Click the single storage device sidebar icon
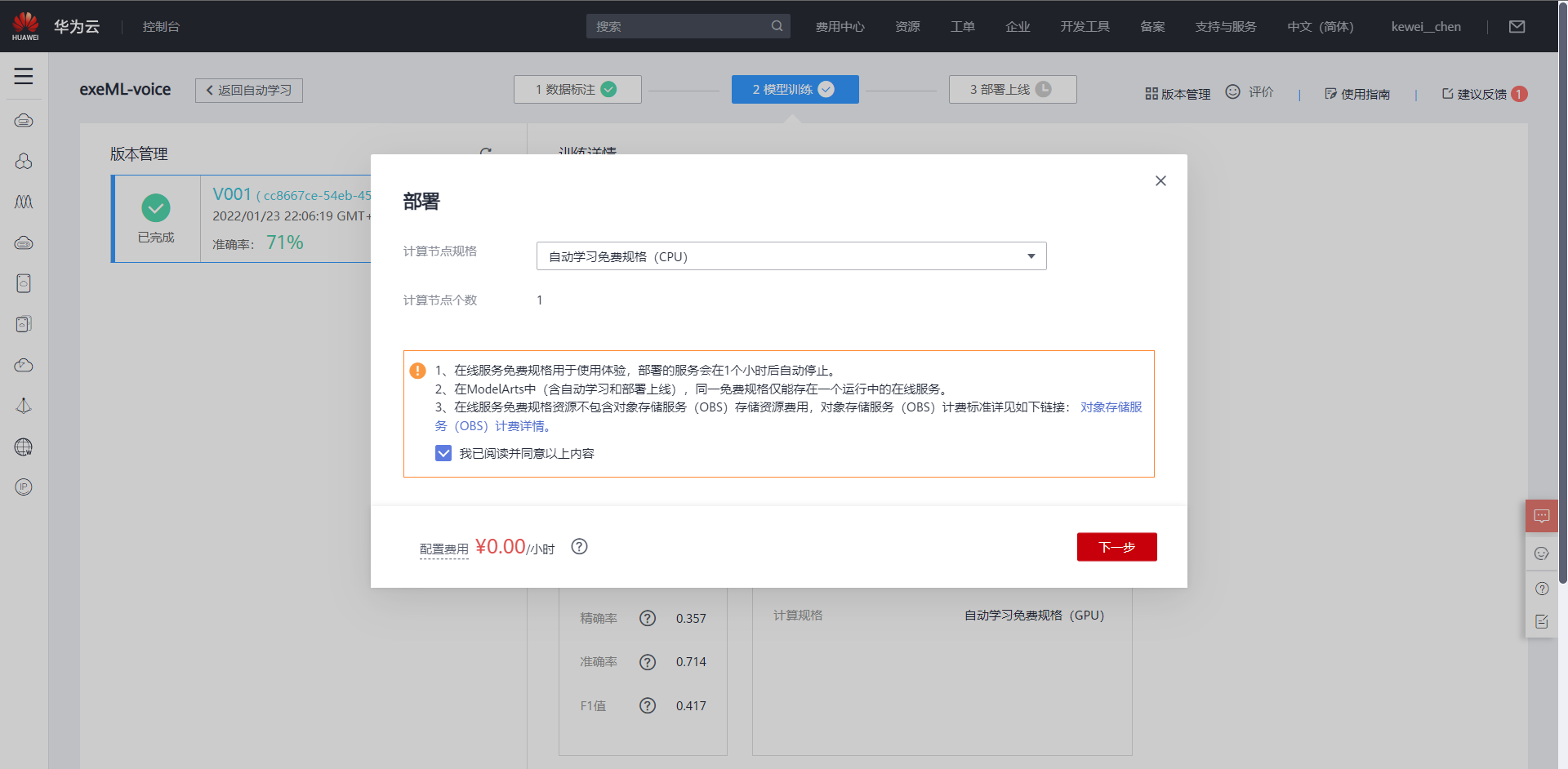This screenshot has width=1568, height=769. pyautogui.click(x=24, y=283)
